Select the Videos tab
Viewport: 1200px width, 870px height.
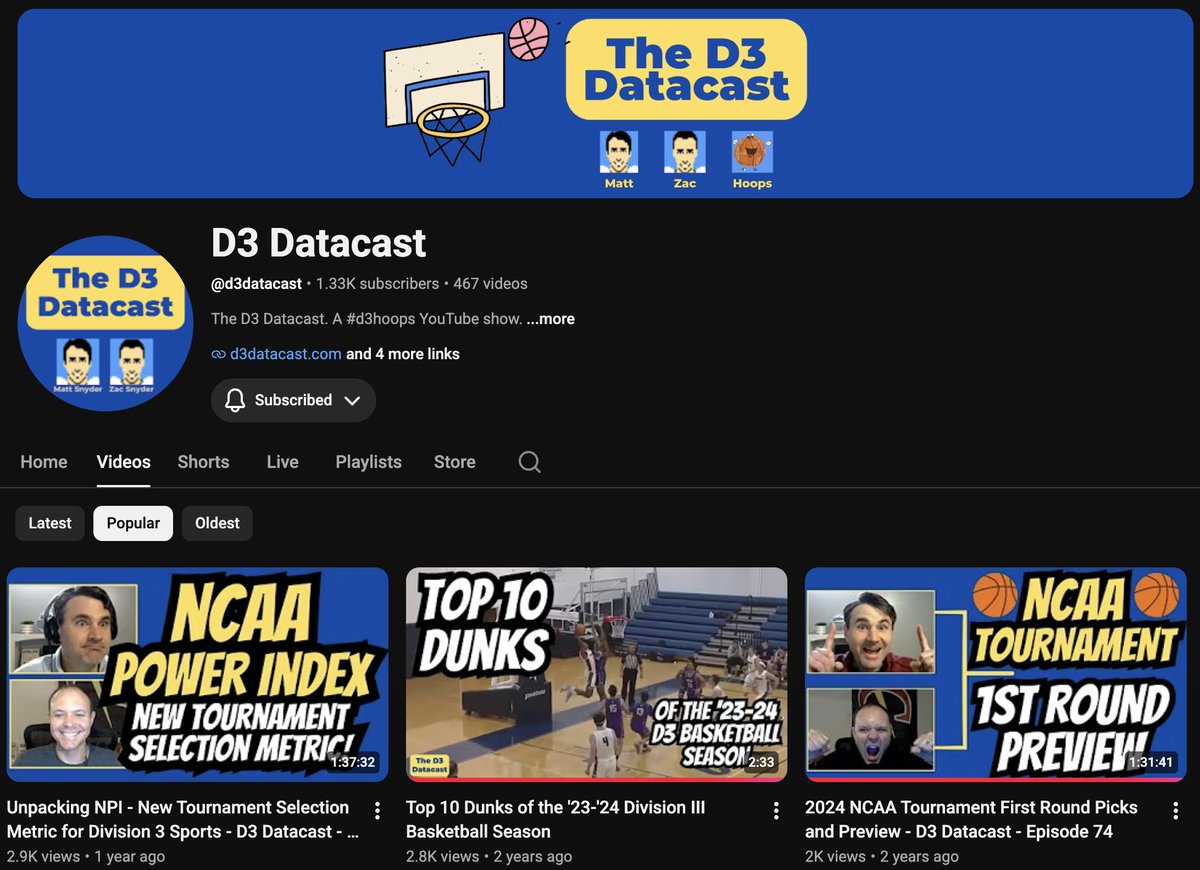point(123,462)
